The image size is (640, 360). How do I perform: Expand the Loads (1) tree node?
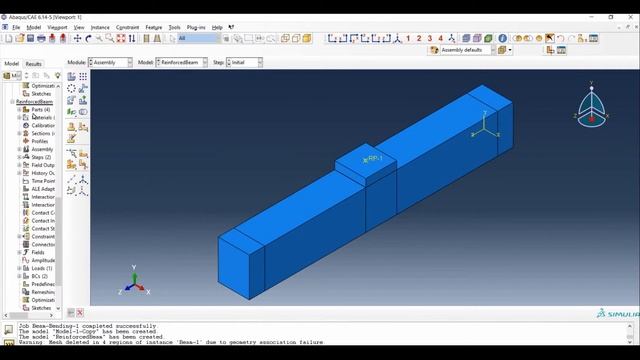coord(19,268)
